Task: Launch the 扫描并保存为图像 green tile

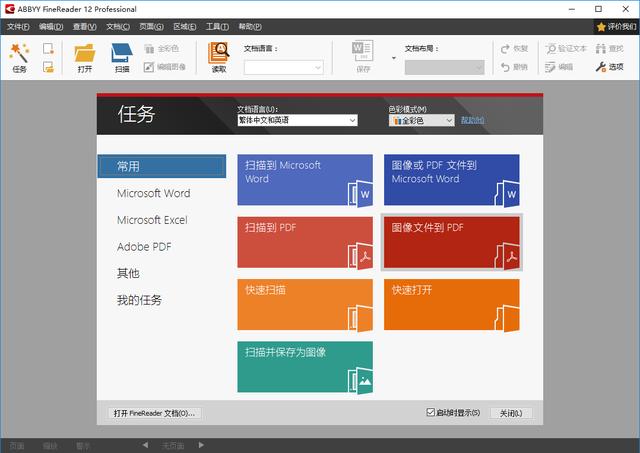Action: (x=305, y=366)
